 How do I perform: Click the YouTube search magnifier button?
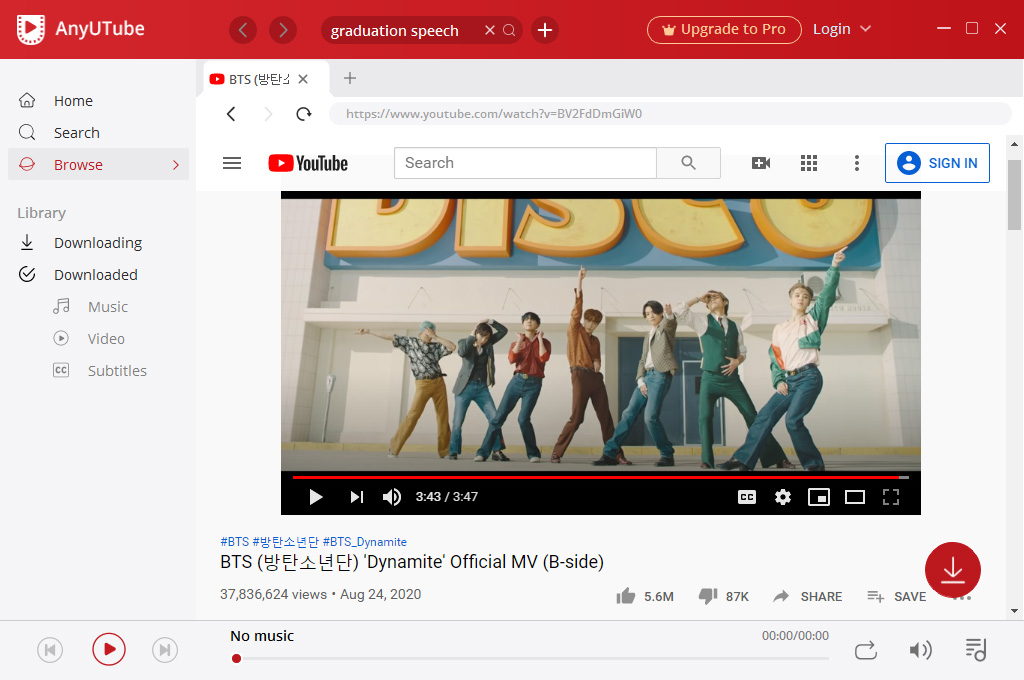coord(688,163)
